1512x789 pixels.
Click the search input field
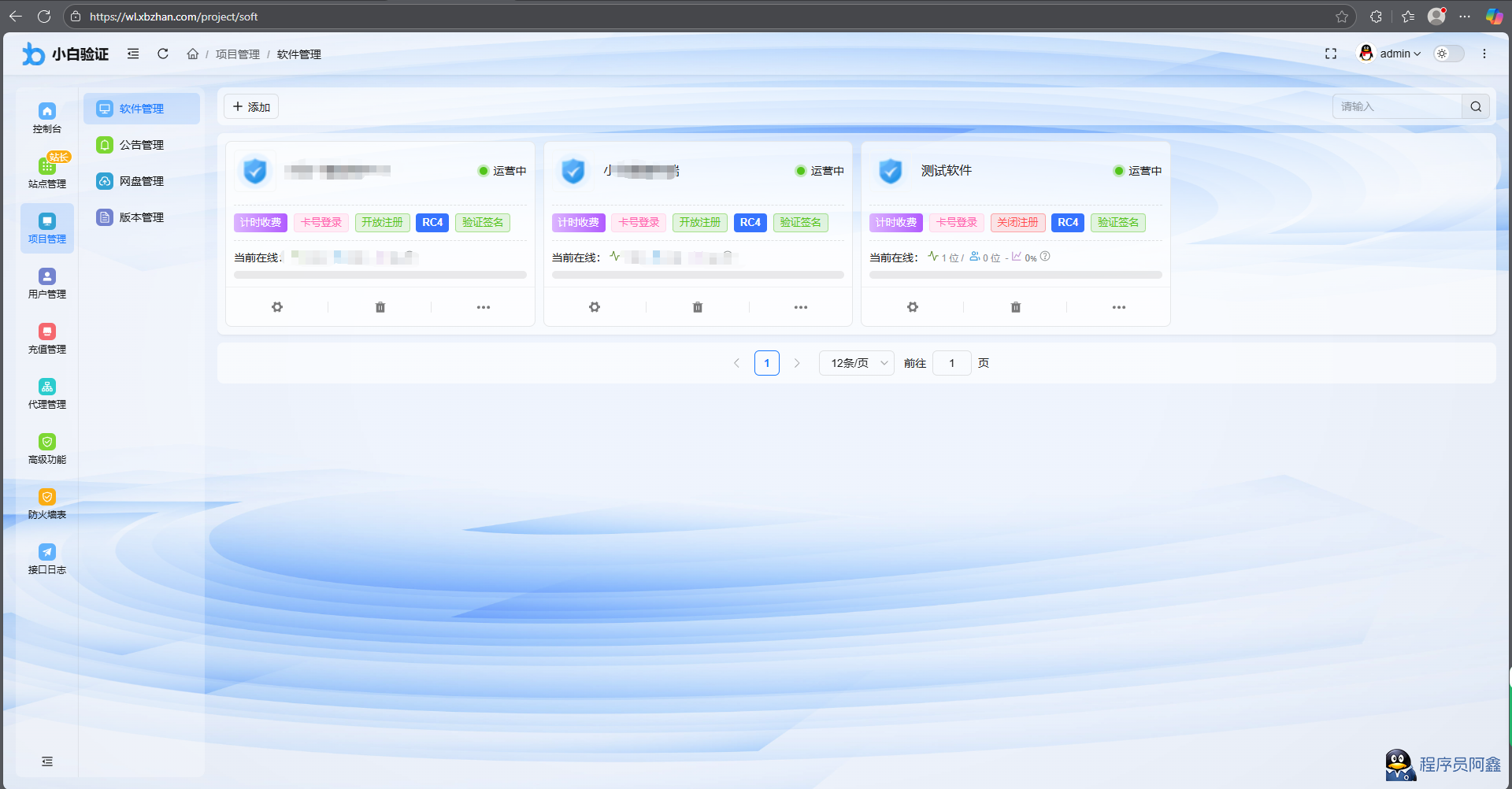(1397, 106)
